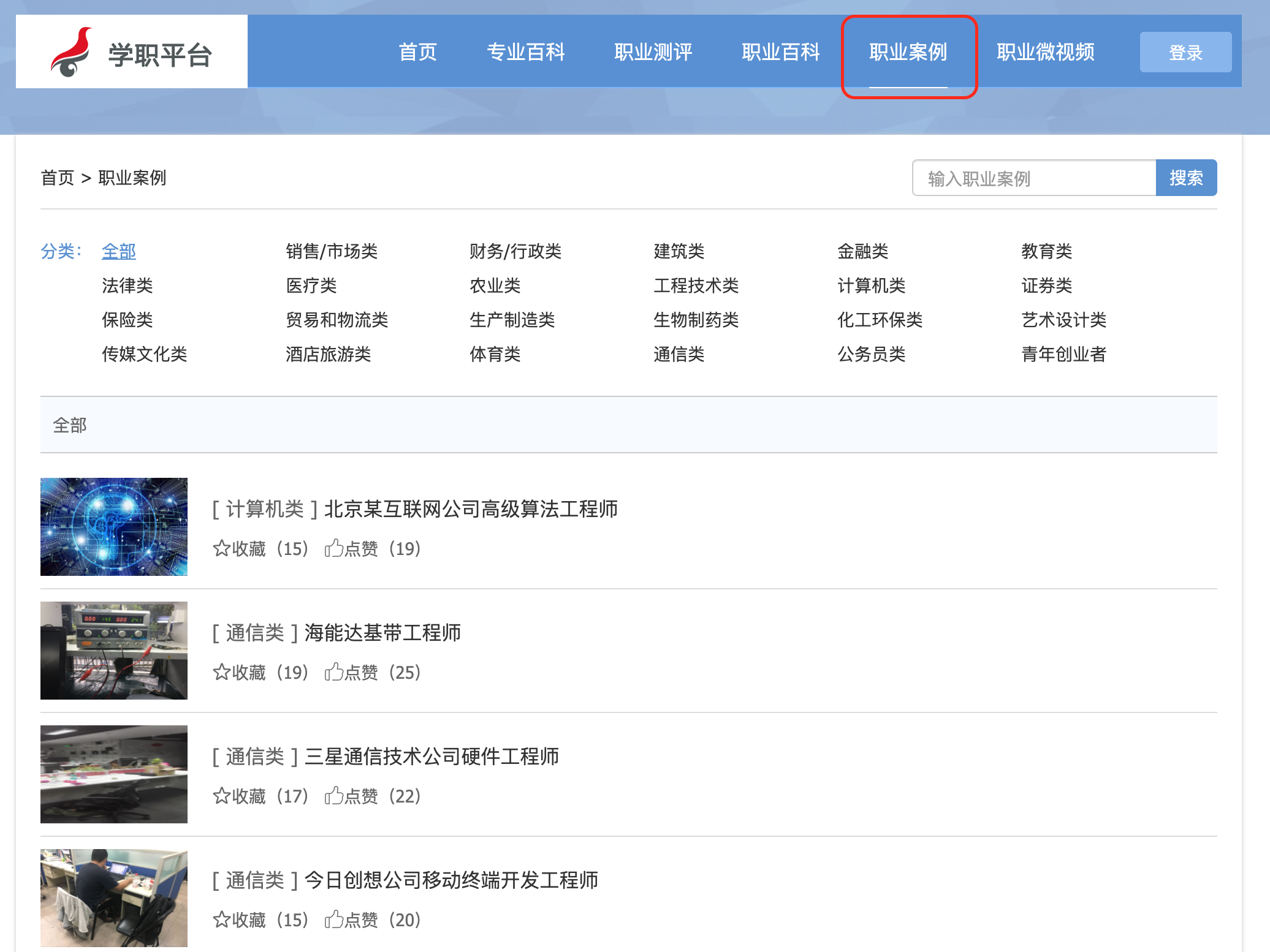Image resolution: width=1270 pixels, height=952 pixels.
Task: Filter cases by 计算机类 category
Action: [871, 285]
